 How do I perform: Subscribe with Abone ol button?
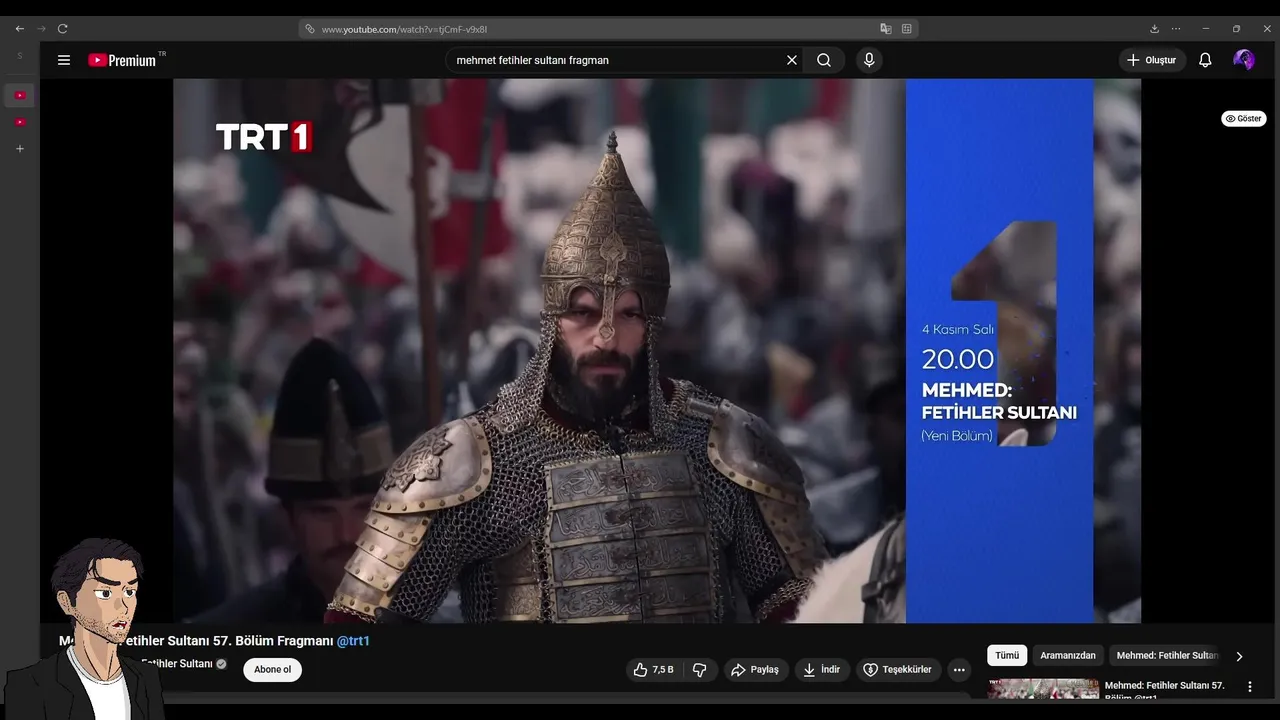tap(272, 670)
